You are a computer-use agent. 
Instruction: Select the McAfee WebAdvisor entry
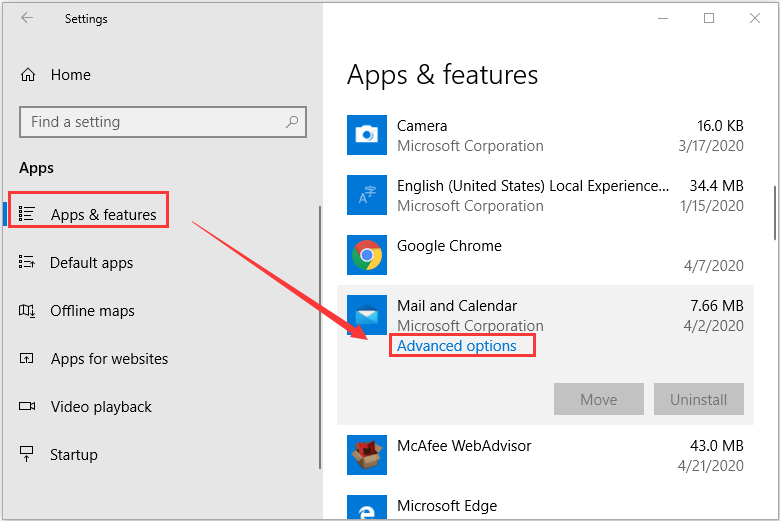click(x=464, y=446)
